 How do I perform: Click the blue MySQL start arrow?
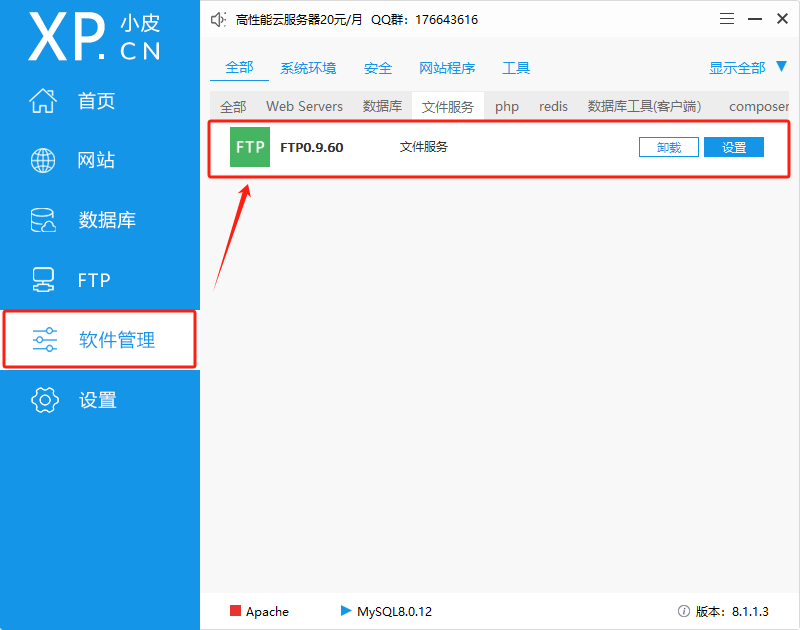(346, 611)
